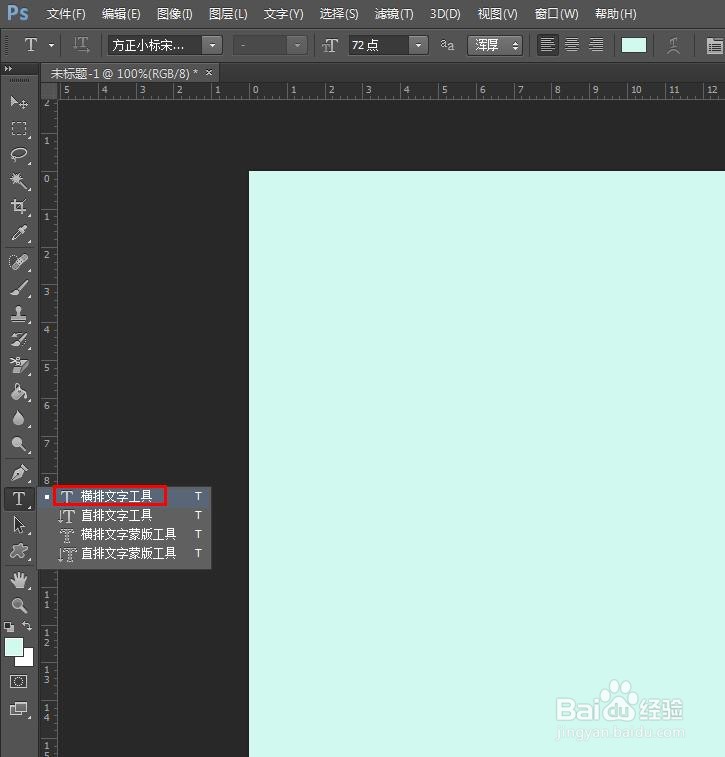This screenshot has height=757, width=725.
Task: Open the 图层(L) menu
Action: pyautogui.click(x=228, y=14)
